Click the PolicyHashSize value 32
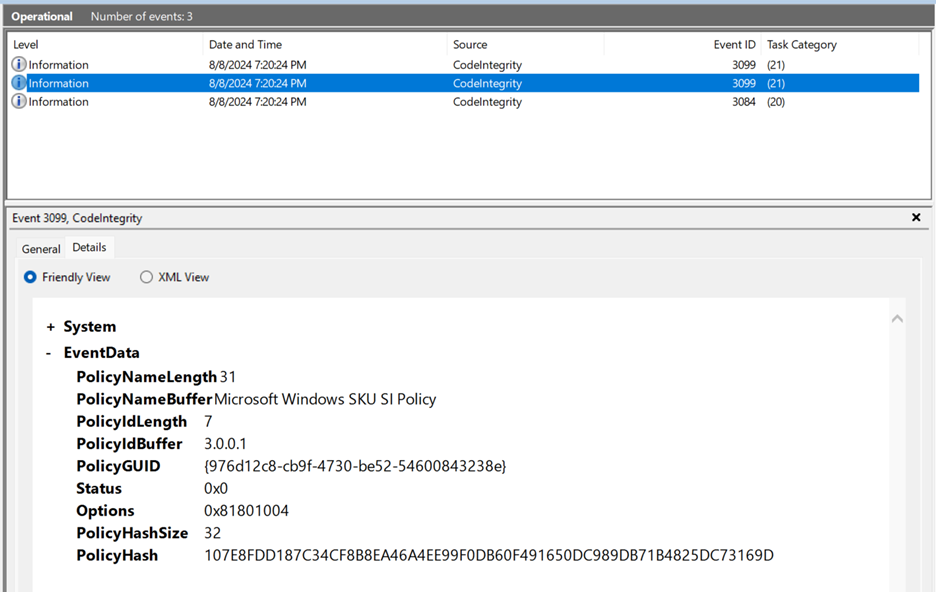936x592 pixels. pos(212,533)
